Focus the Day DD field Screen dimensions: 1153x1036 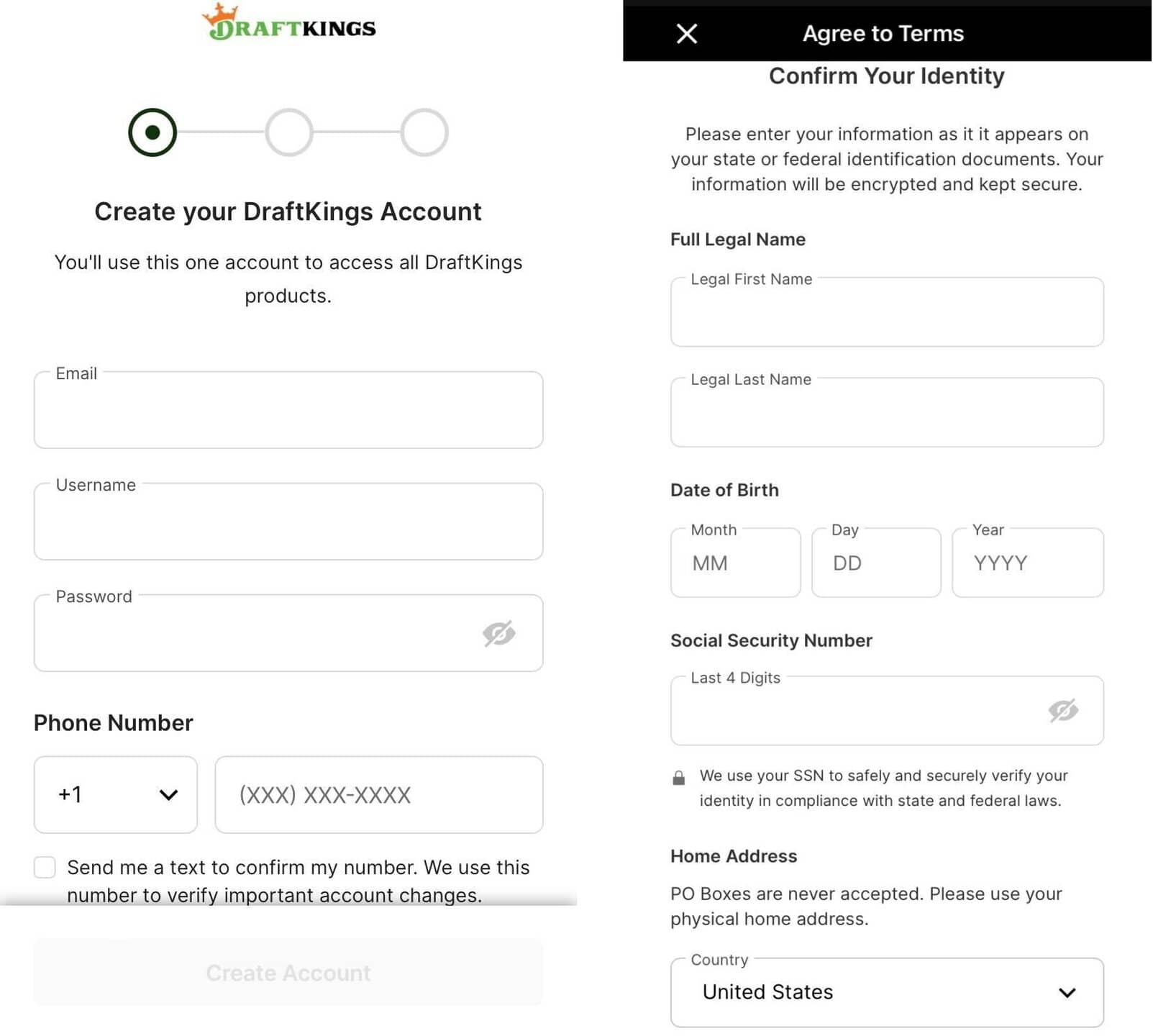pyautogui.click(x=876, y=563)
